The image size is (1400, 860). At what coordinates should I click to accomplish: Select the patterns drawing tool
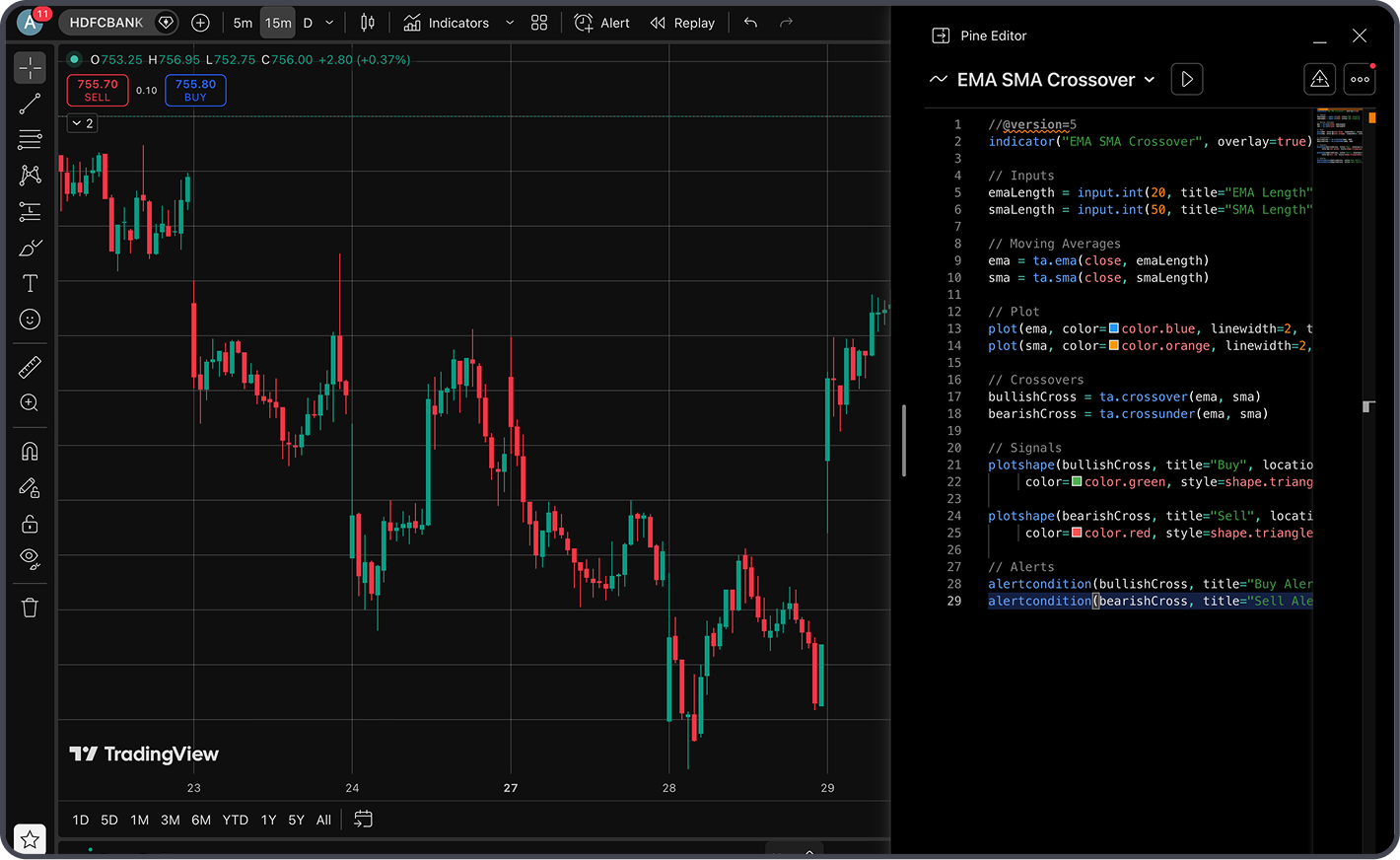click(x=31, y=176)
